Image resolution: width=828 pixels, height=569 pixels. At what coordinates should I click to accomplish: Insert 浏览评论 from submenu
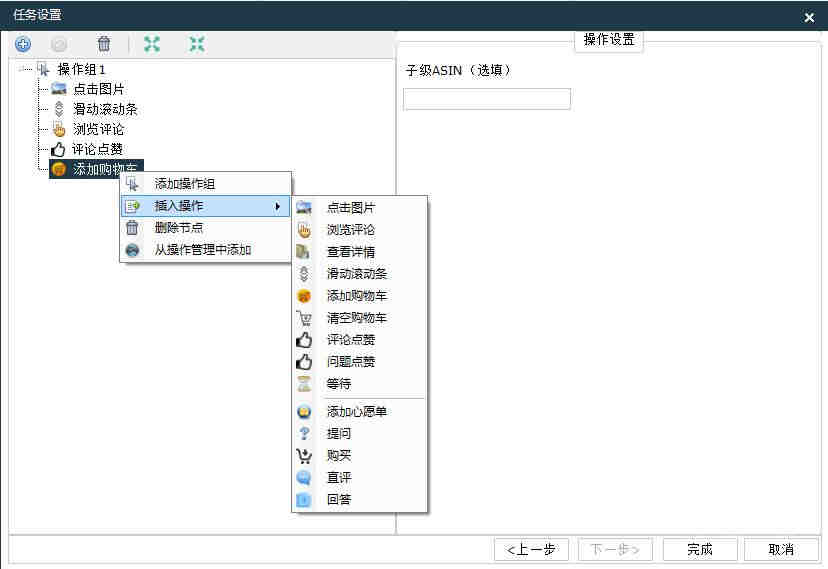tap(359, 230)
